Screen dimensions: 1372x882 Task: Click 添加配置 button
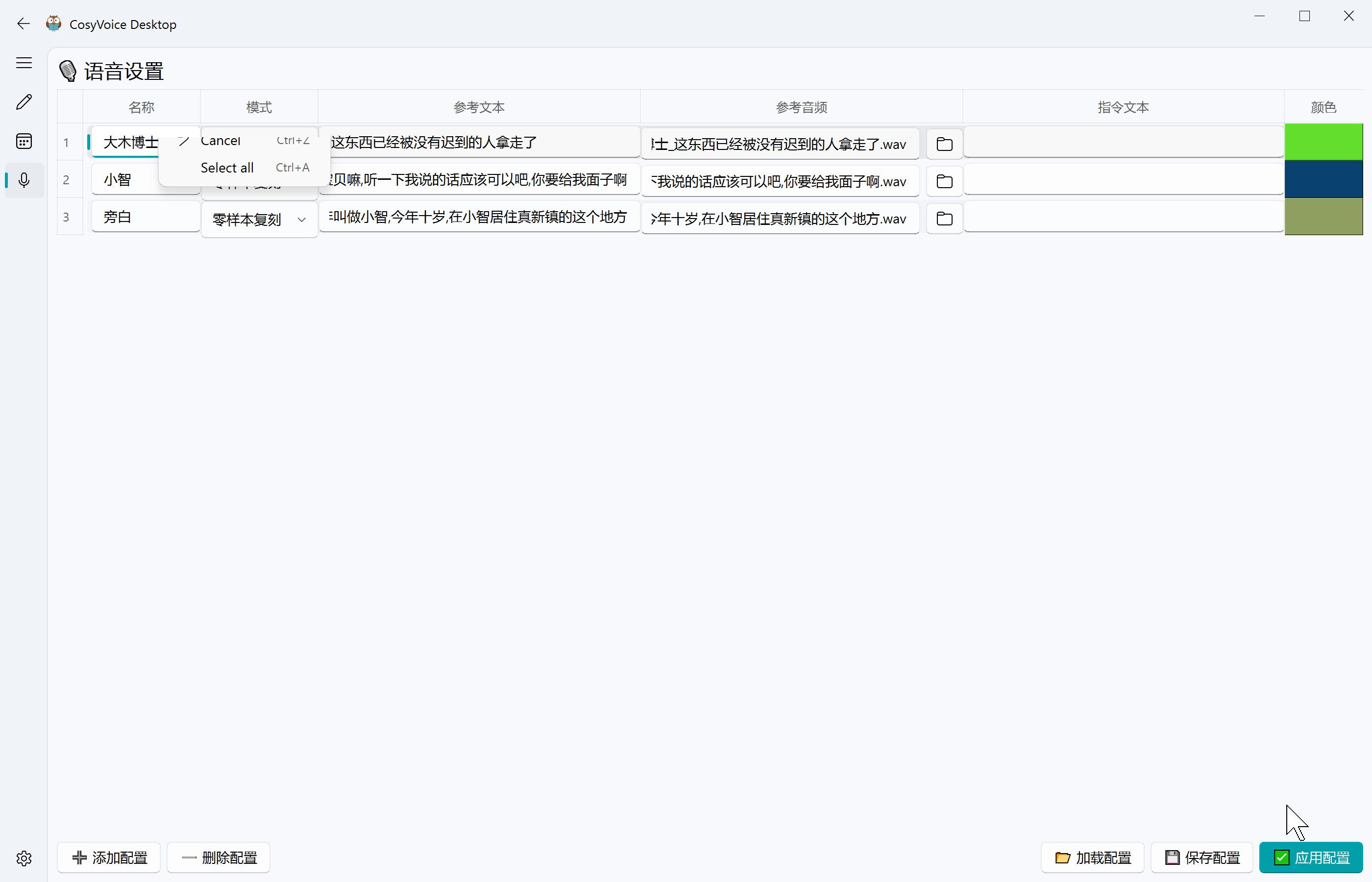click(109, 857)
